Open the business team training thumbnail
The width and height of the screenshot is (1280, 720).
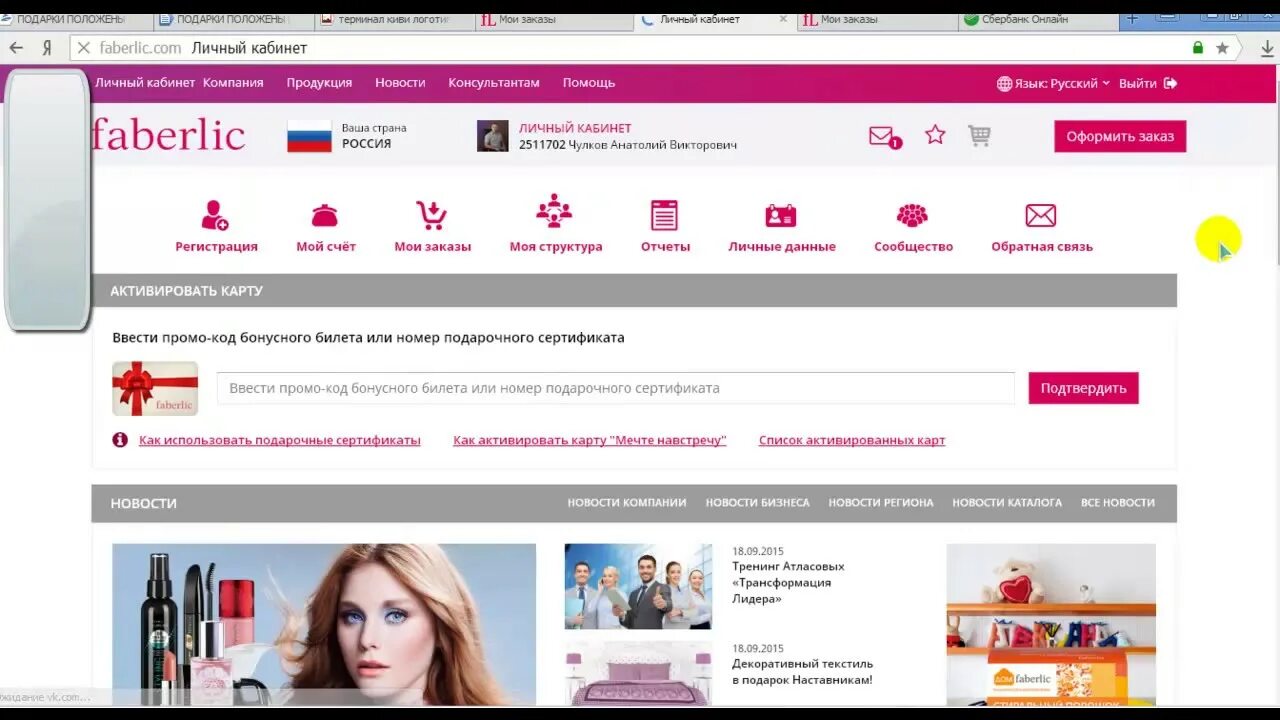(638, 586)
